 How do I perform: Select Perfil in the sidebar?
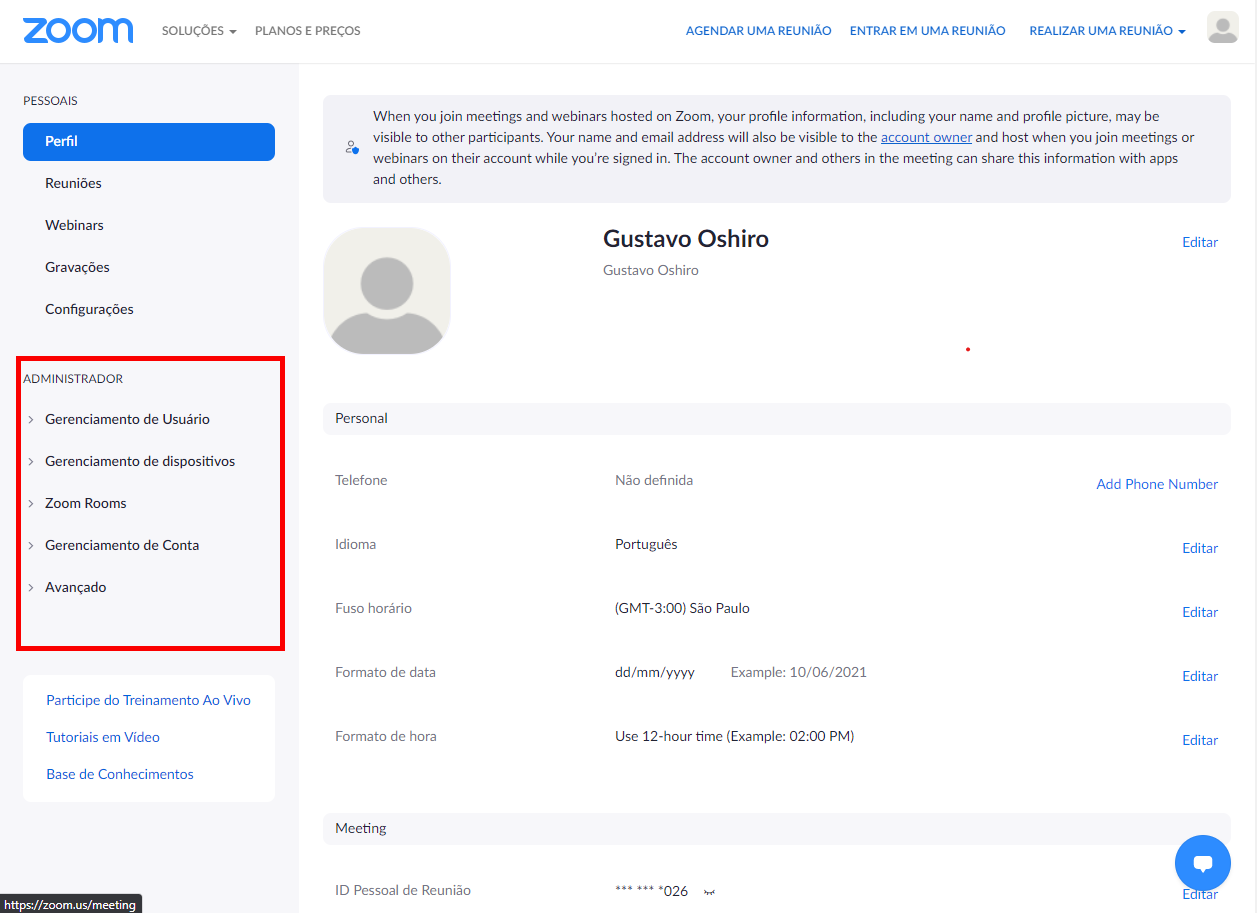click(149, 142)
